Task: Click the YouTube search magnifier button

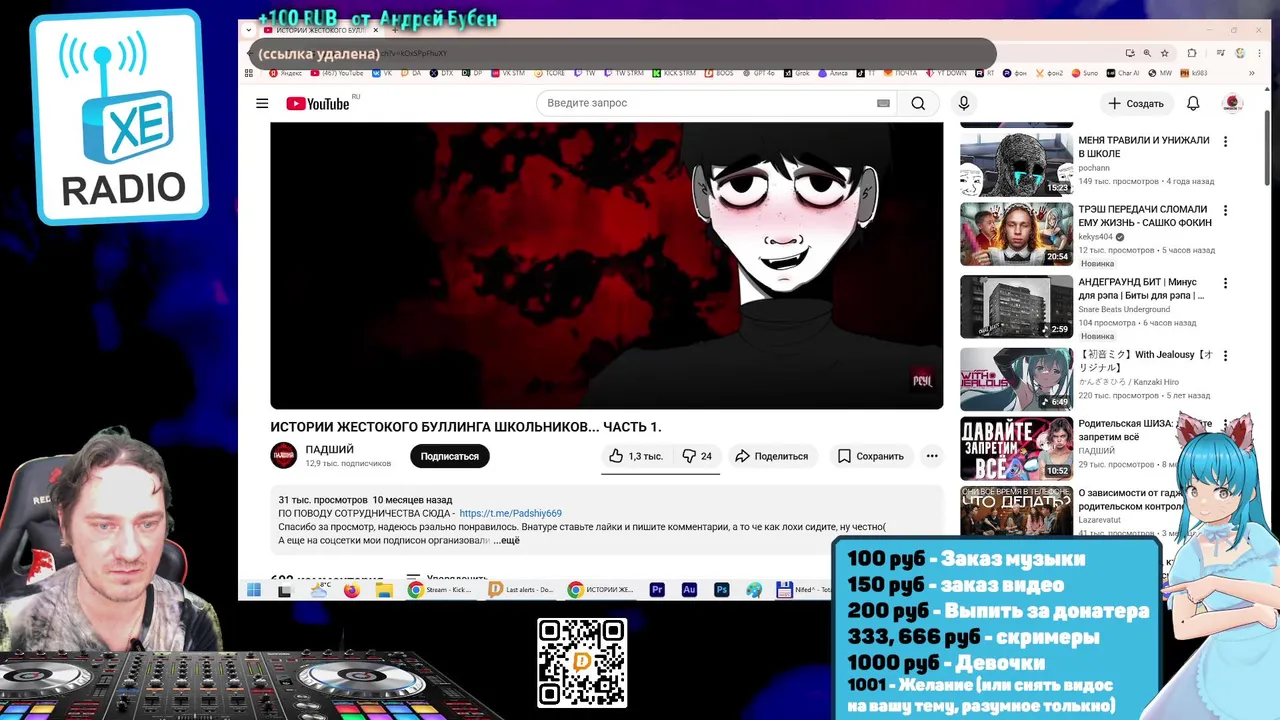Action: (x=918, y=103)
